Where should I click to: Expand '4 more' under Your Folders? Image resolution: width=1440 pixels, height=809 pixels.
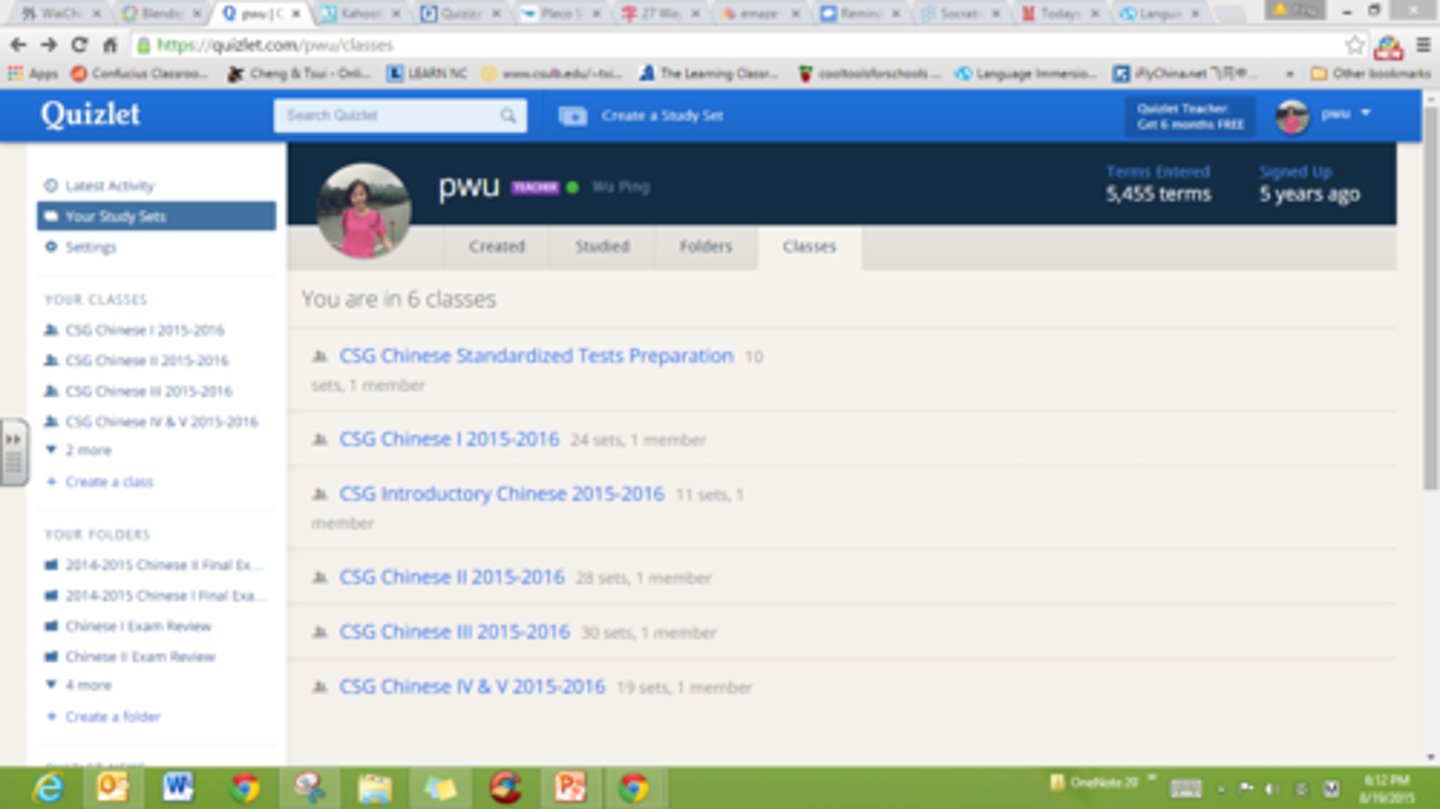(x=88, y=685)
